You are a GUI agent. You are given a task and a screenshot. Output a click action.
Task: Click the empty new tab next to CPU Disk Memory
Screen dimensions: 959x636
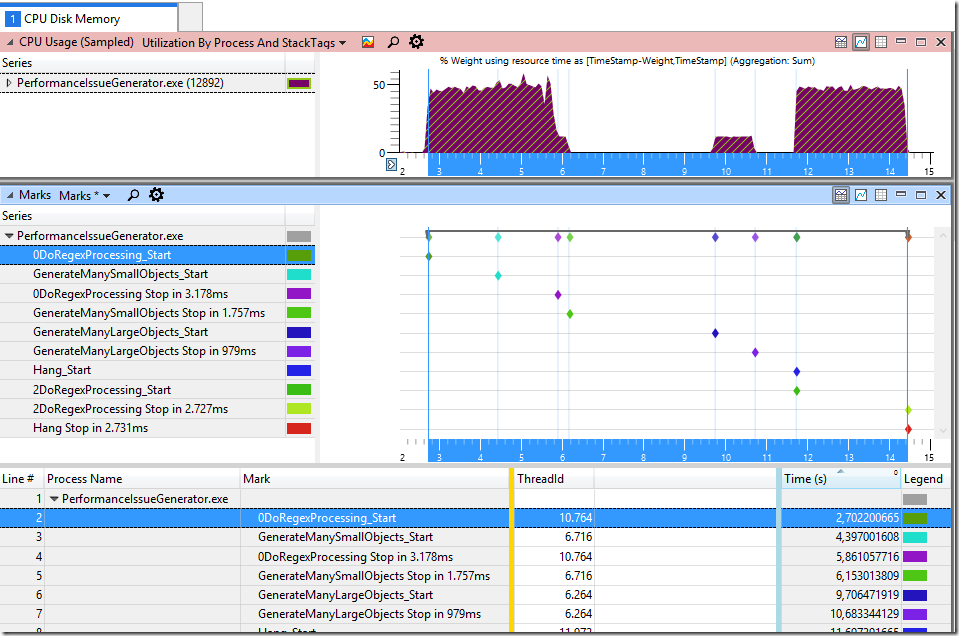190,17
